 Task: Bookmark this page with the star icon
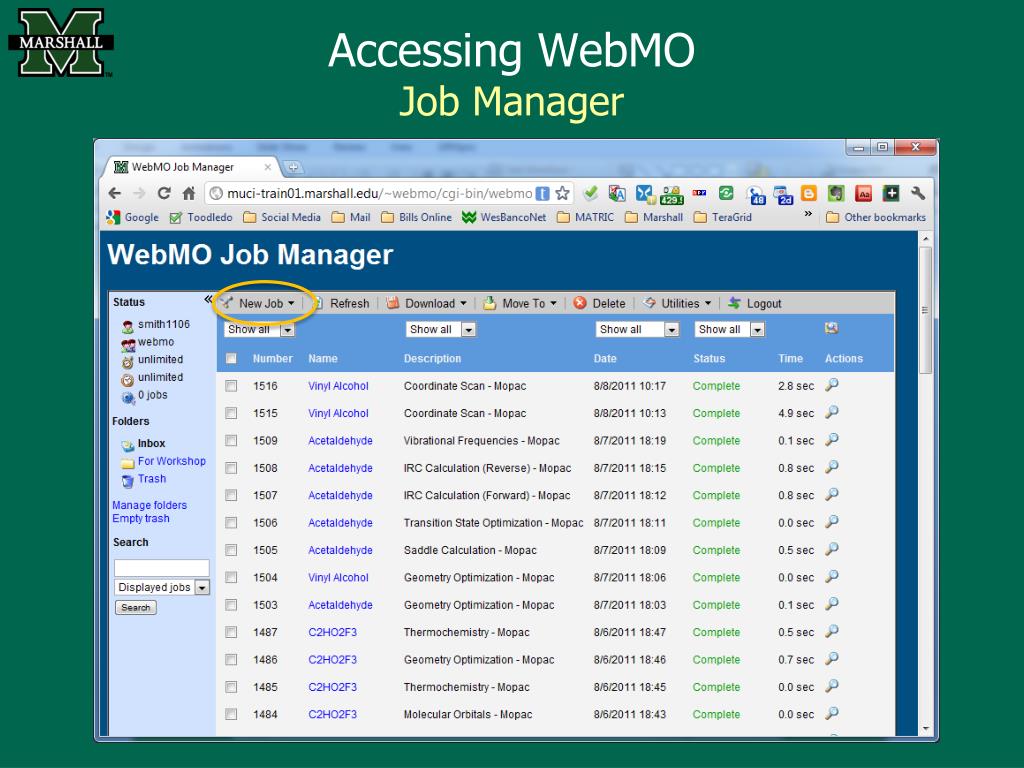pos(562,193)
